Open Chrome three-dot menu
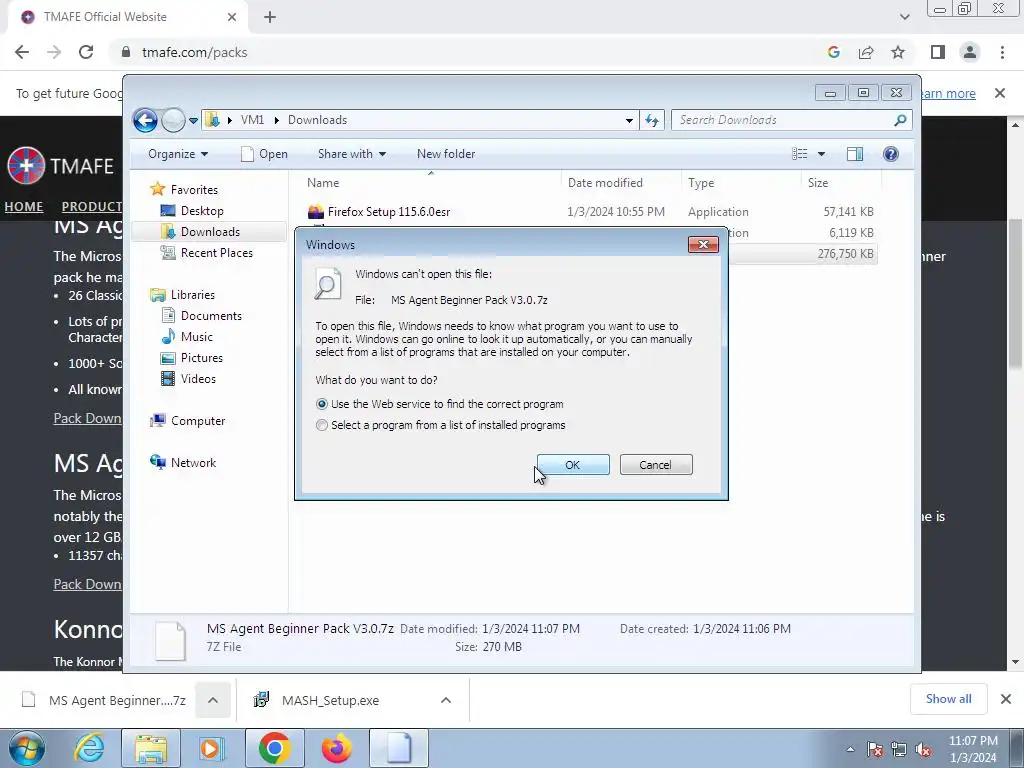 pos(1002,52)
